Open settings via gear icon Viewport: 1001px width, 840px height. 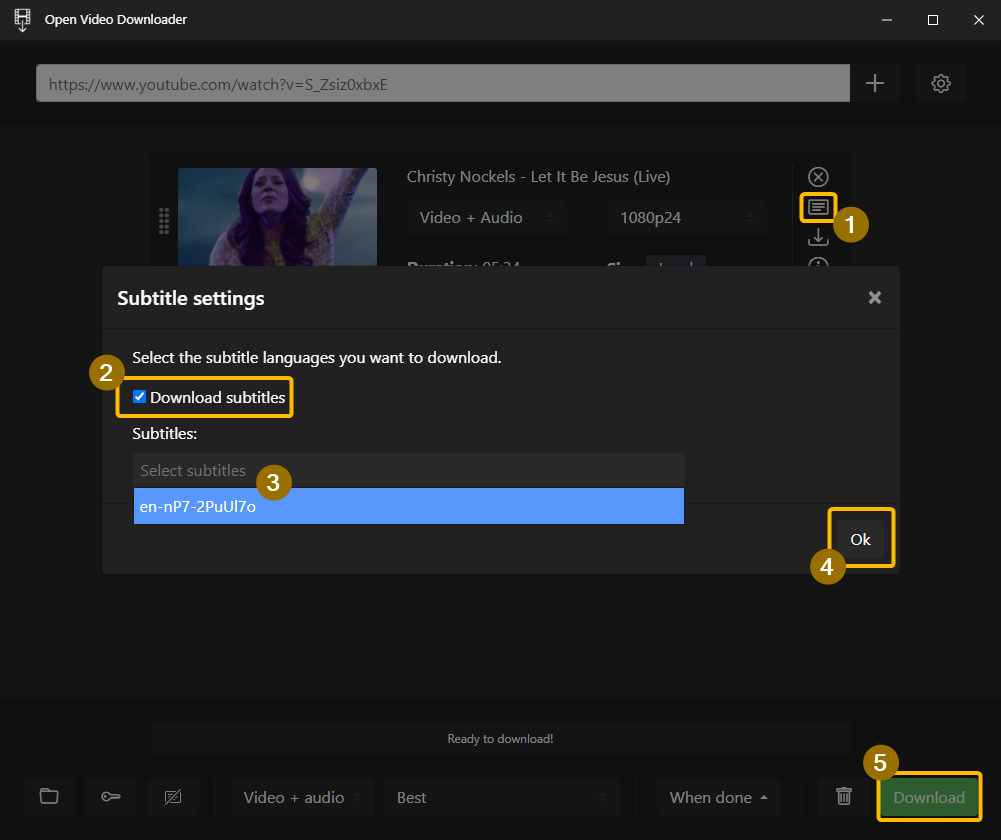coord(940,83)
